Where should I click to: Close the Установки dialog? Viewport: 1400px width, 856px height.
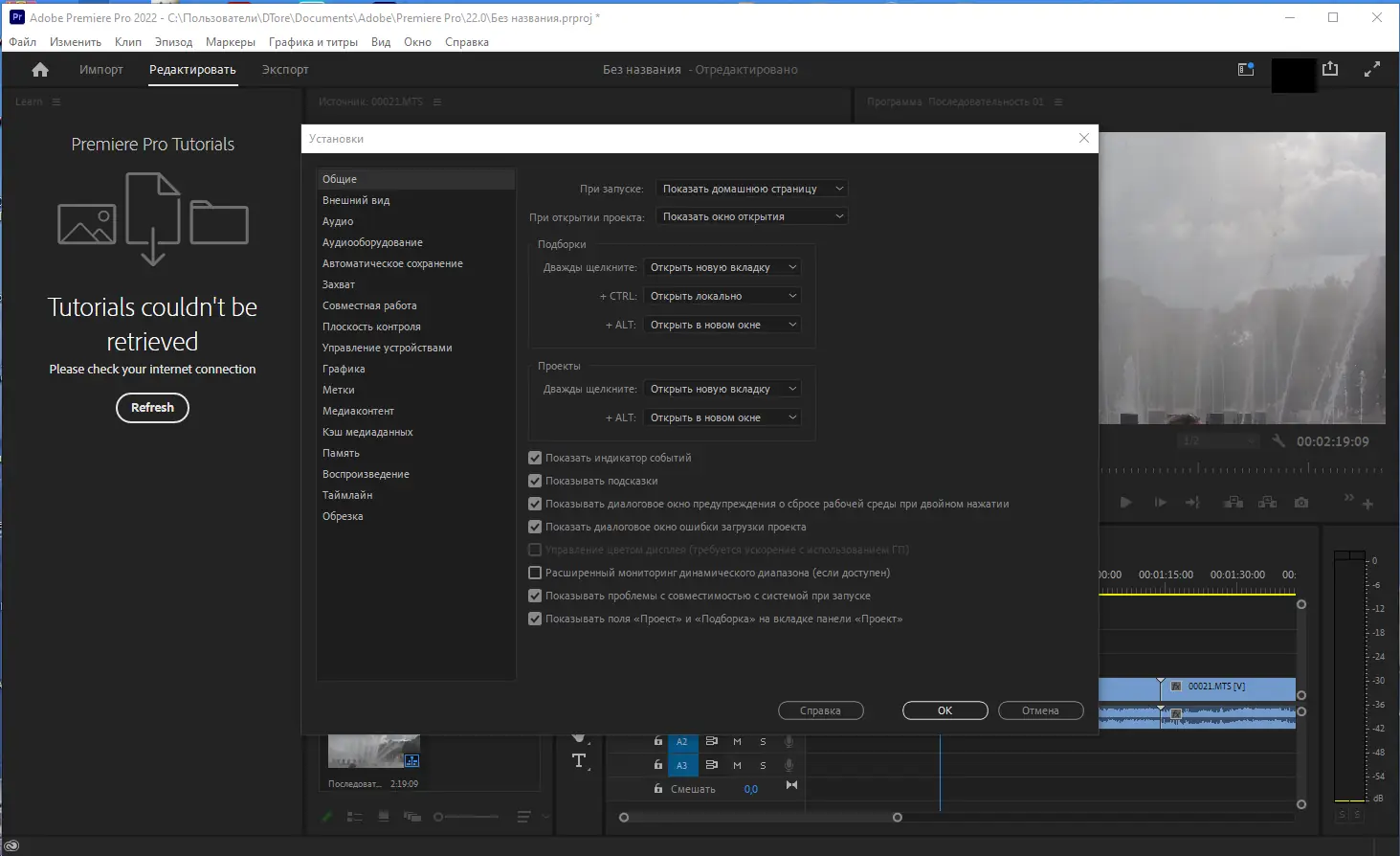1084,138
